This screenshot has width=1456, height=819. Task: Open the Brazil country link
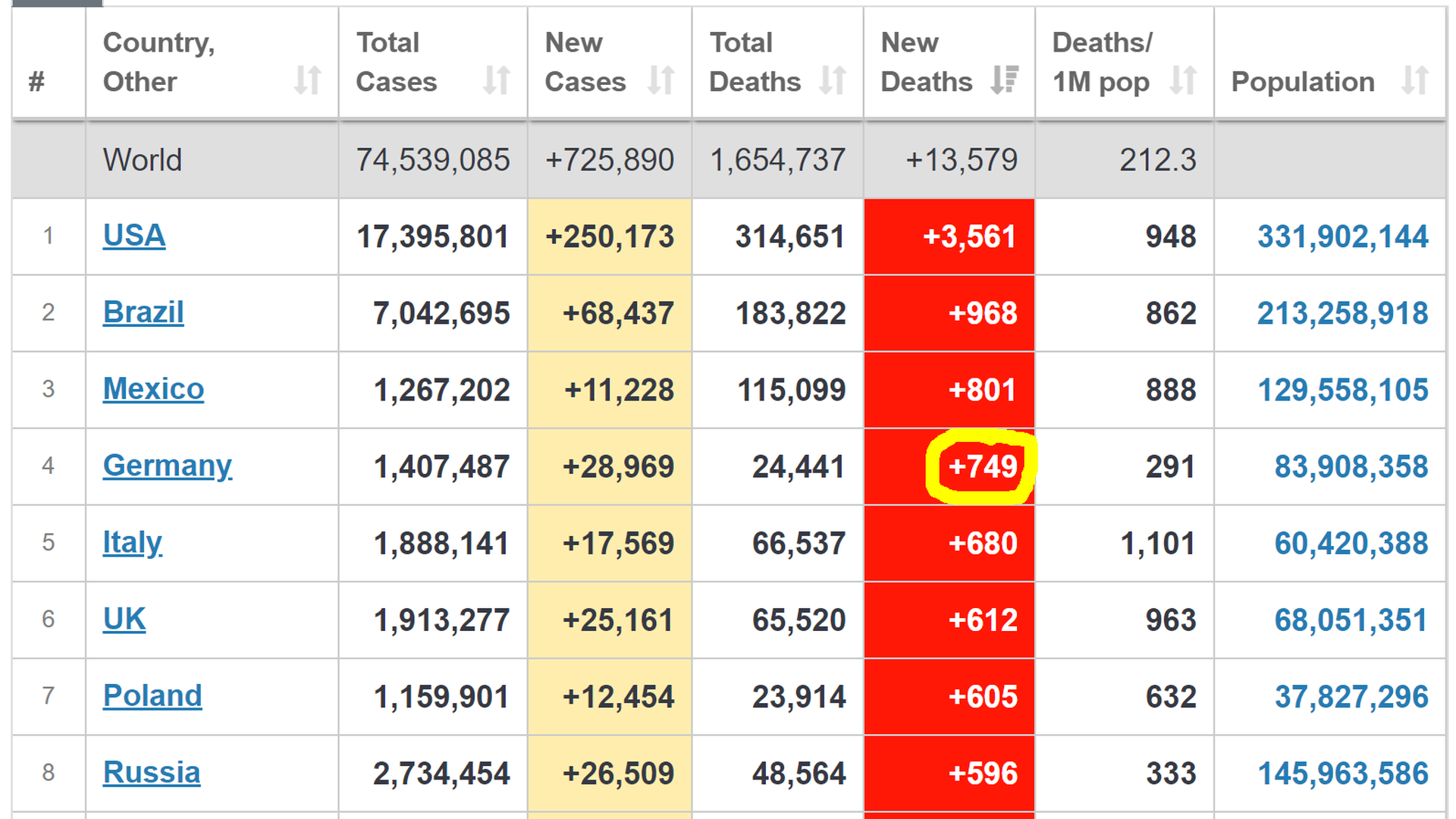pos(143,312)
